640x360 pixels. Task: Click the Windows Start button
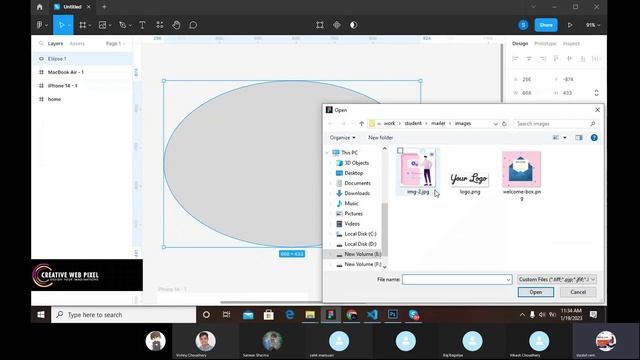pos(41,315)
